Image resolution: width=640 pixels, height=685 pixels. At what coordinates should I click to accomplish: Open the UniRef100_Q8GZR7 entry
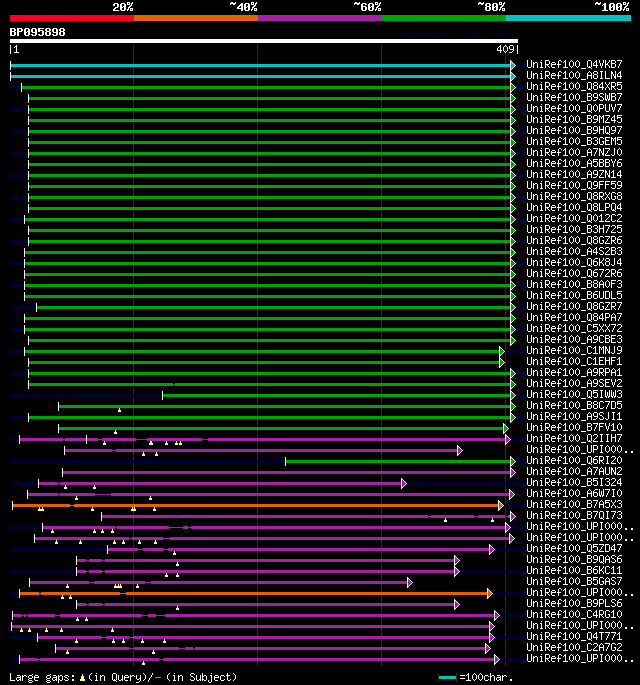tap(574, 306)
